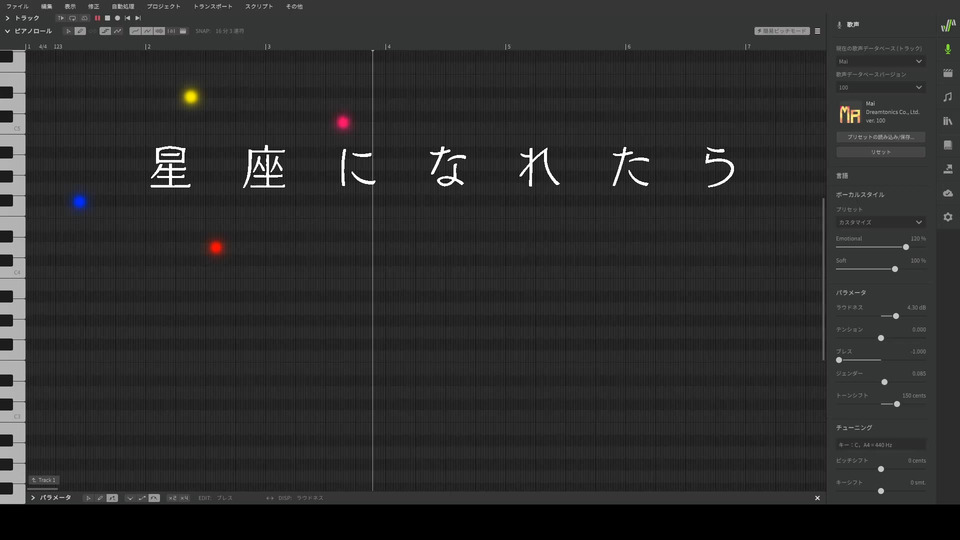960x540 pixels.
Task: Pause playback with the red pause button
Action: 97,18
